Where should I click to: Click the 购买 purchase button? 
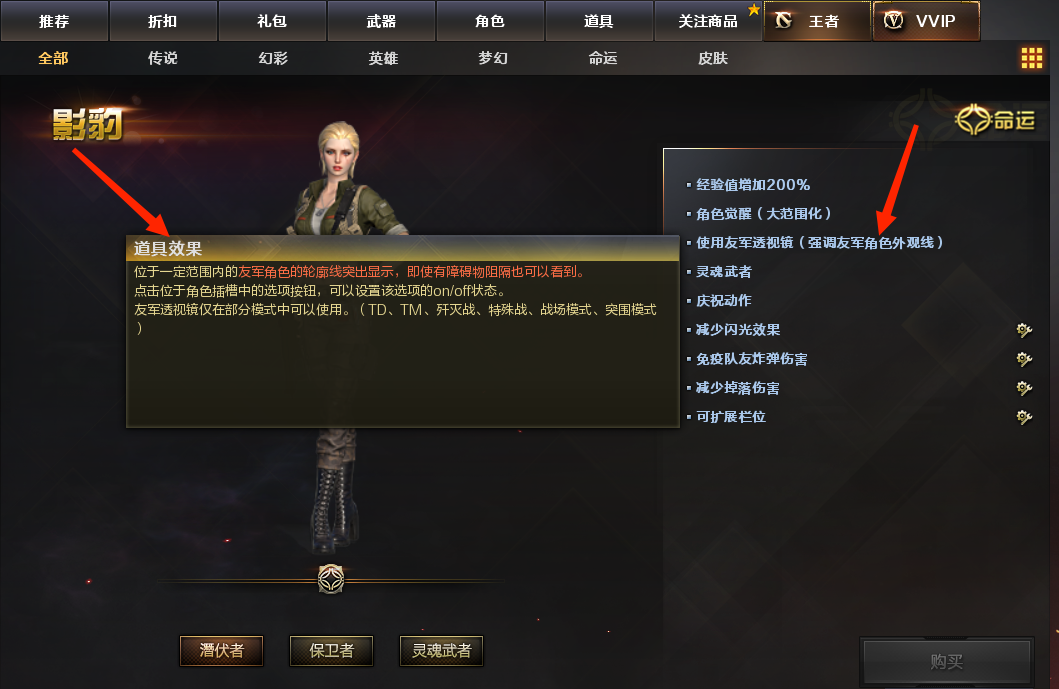pos(947,662)
